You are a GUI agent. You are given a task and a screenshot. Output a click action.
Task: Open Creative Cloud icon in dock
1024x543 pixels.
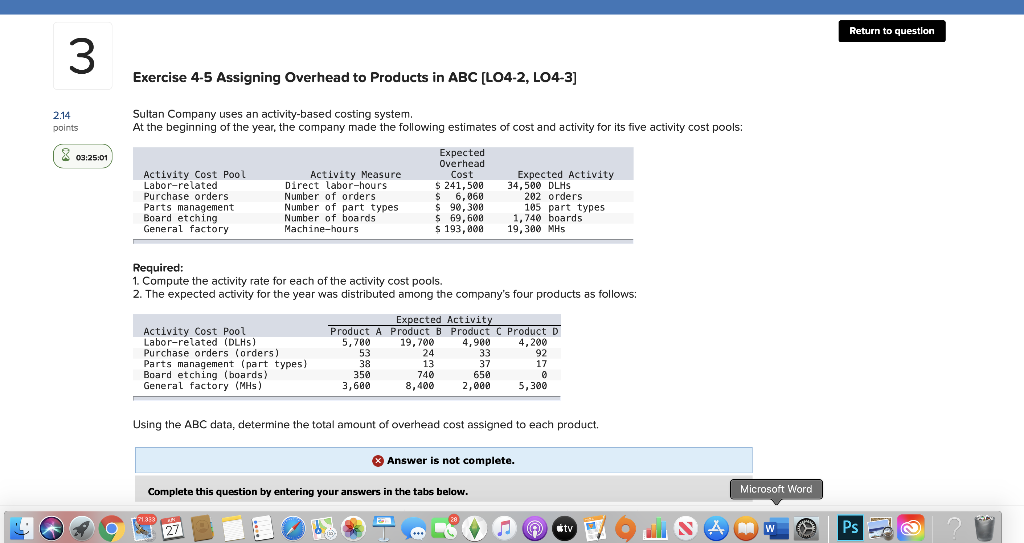[x=911, y=528]
